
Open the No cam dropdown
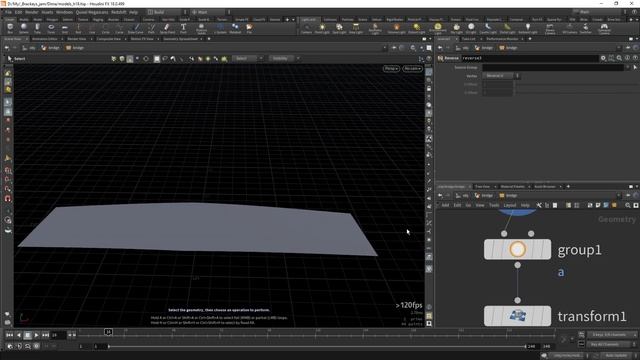click(x=412, y=69)
